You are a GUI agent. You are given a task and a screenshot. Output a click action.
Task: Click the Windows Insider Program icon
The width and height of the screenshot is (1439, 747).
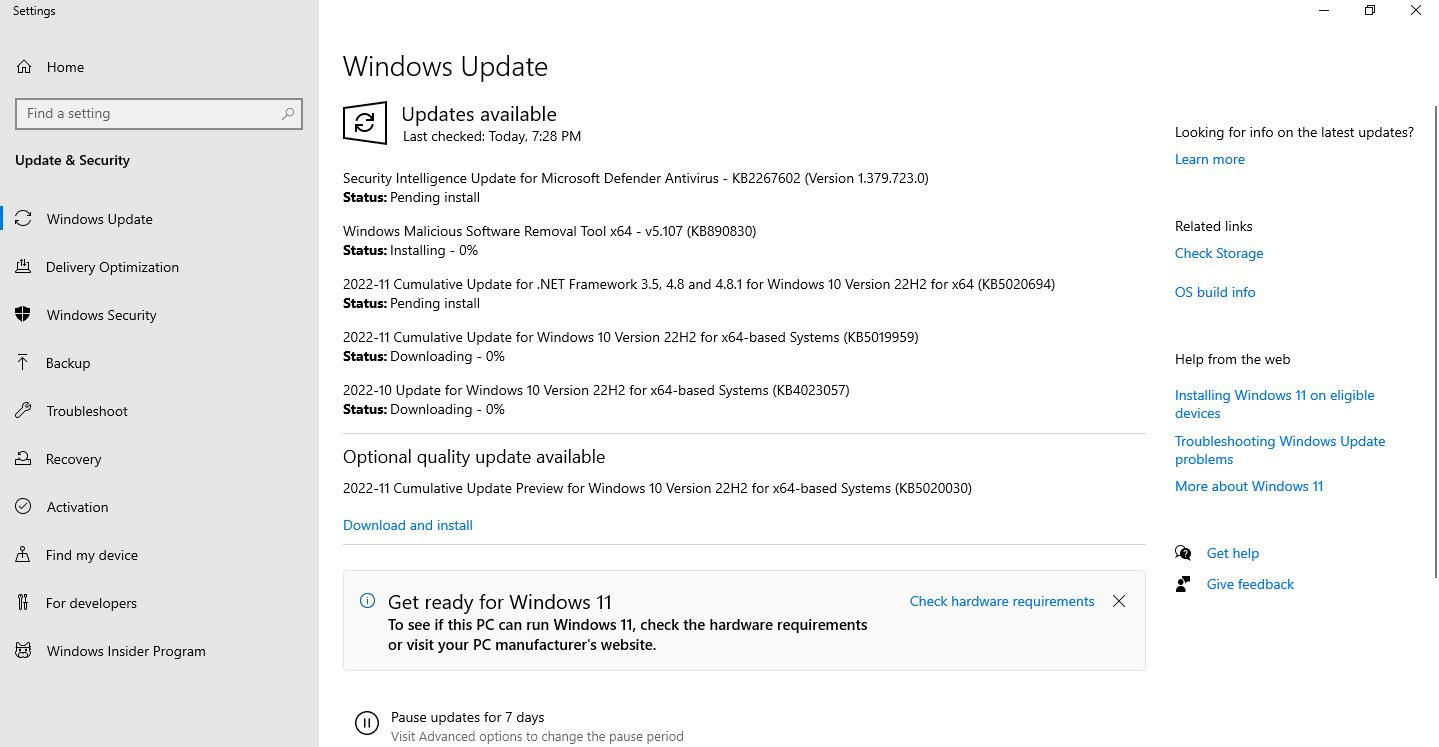point(23,651)
